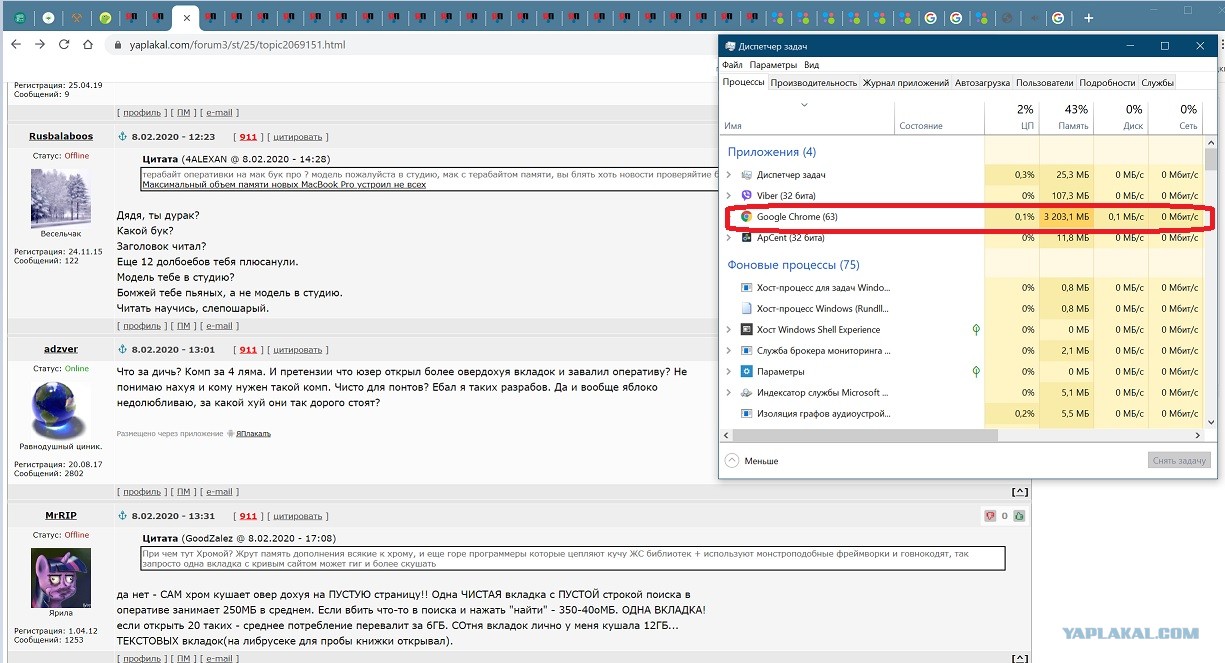1225x663 pixels.
Task: Click Хост-процесс Windows (Rundll) file icon
Action: pyautogui.click(x=746, y=308)
